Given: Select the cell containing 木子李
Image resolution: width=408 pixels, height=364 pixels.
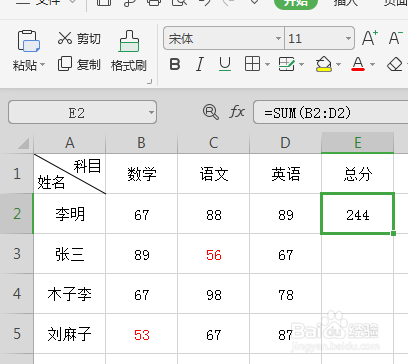Looking at the screenshot, I should click(x=70, y=294).
